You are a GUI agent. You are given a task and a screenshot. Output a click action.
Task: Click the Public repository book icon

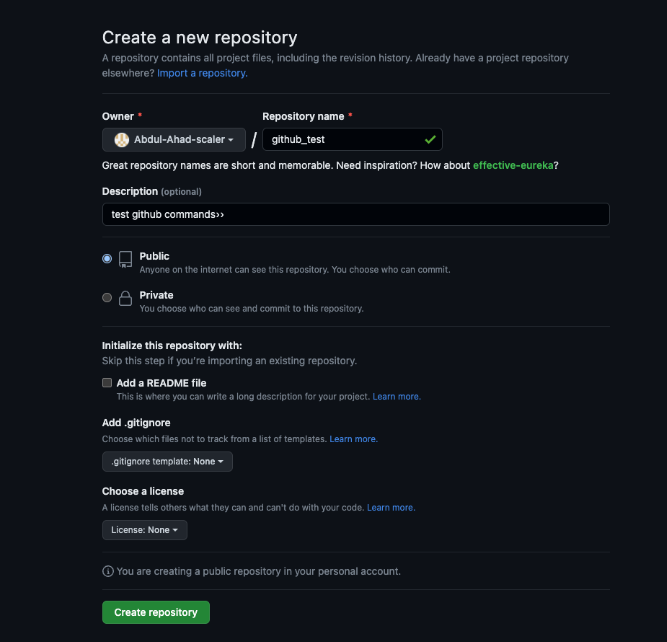click(126, 259)
